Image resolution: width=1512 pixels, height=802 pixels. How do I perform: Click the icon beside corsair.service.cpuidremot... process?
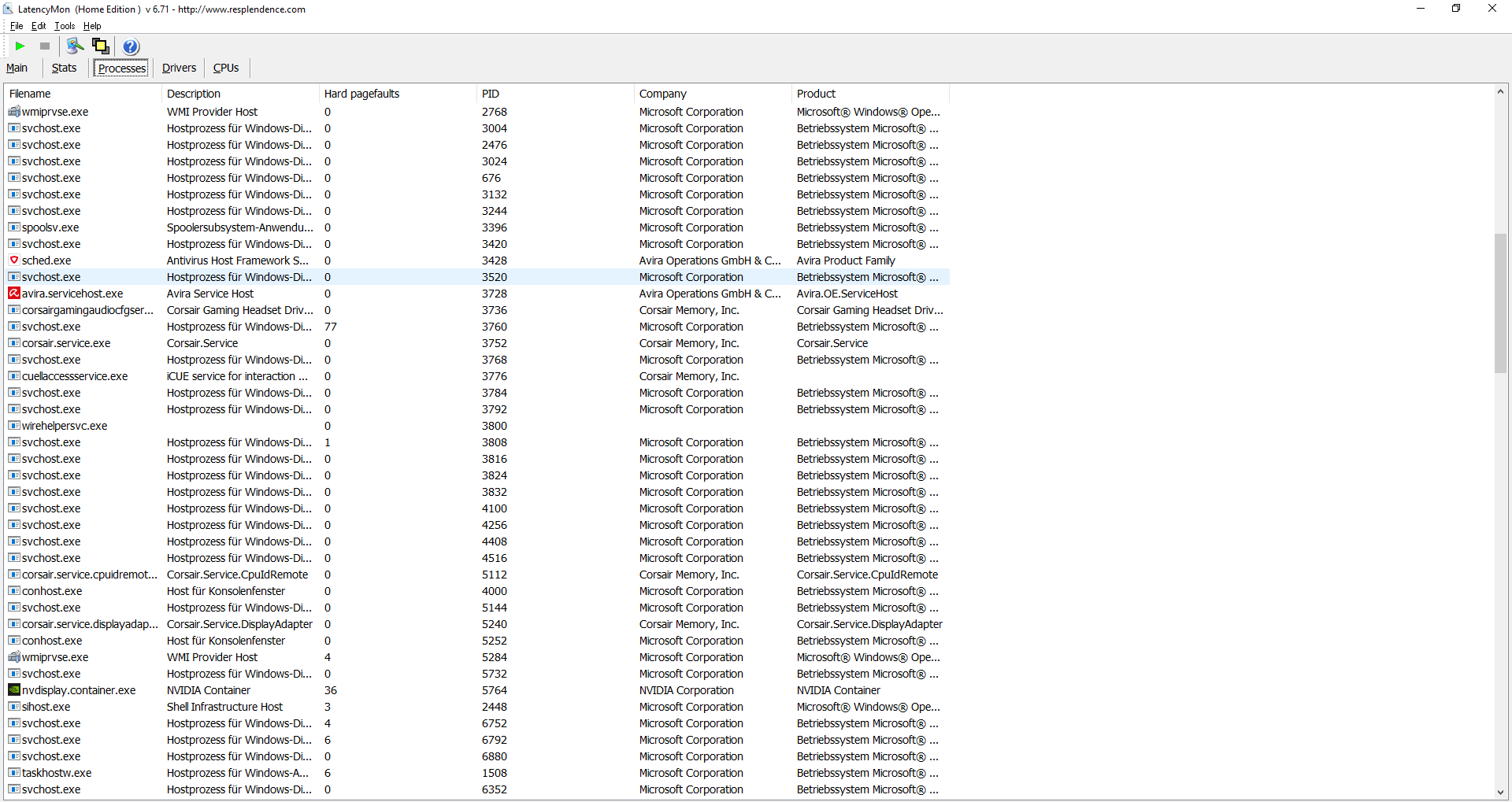point(14,575)
